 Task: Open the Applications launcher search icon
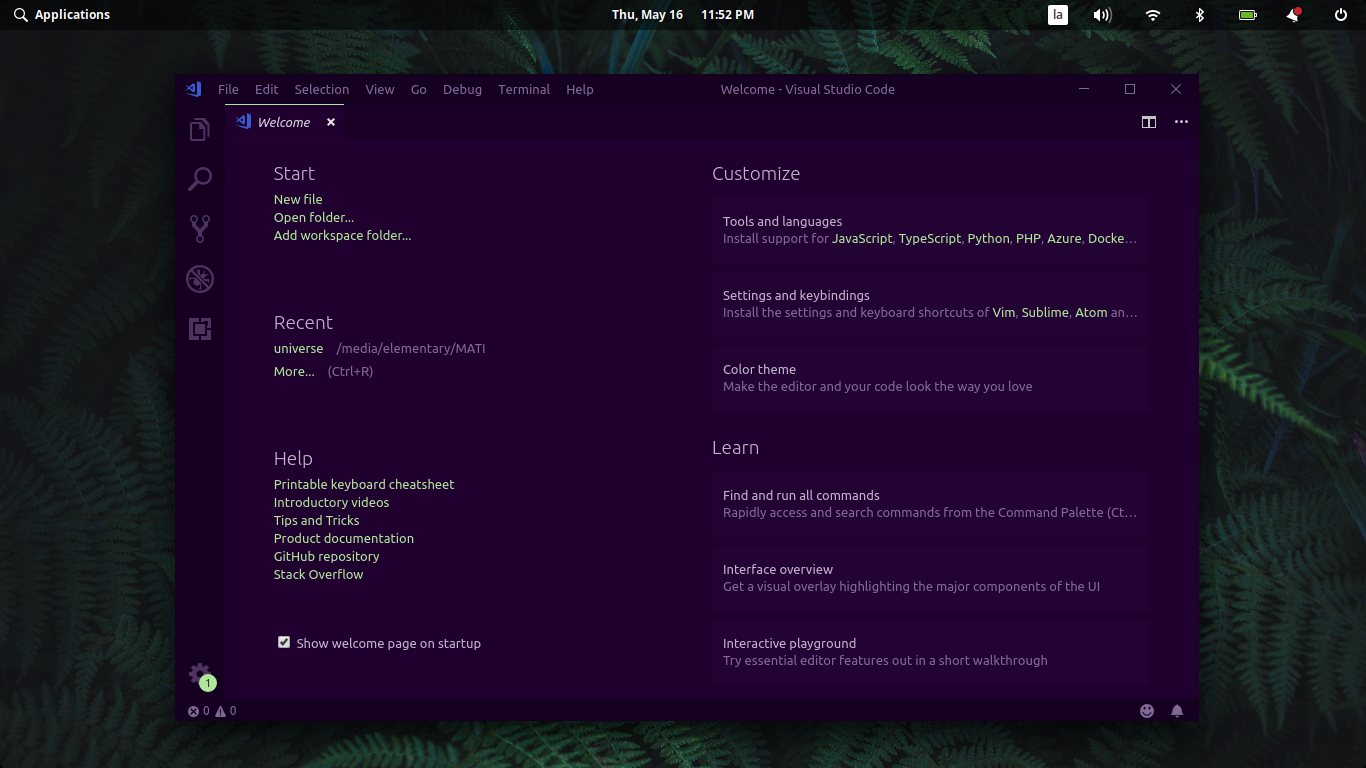(20, 15)
